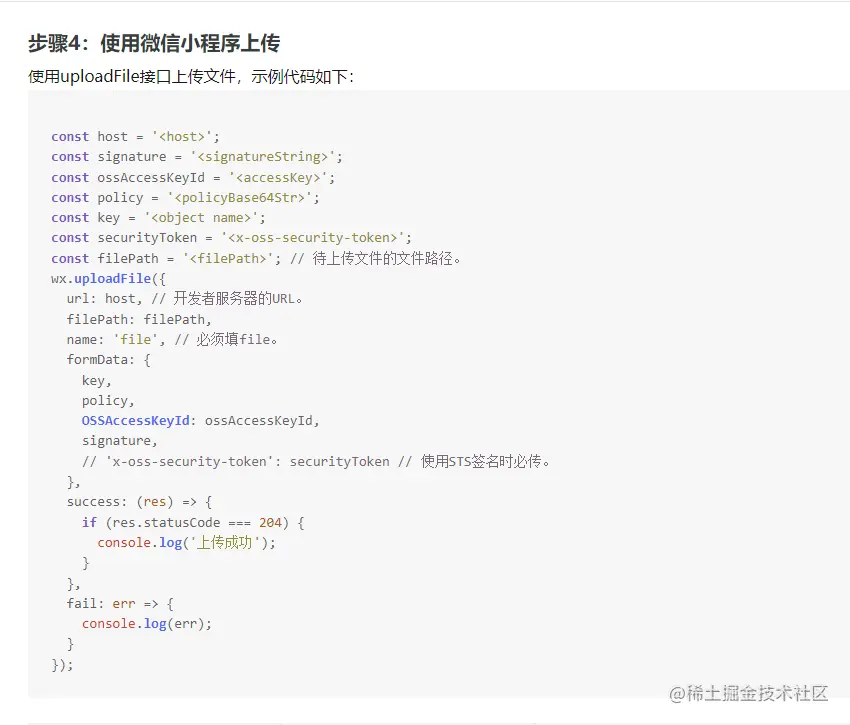The image size is (850, 725).
Task: Select the key field inside formData
Action: (x=91, y=380)
